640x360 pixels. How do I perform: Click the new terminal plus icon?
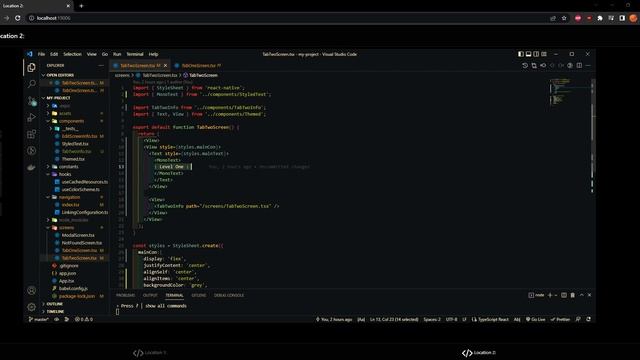(x=550, y=295)
